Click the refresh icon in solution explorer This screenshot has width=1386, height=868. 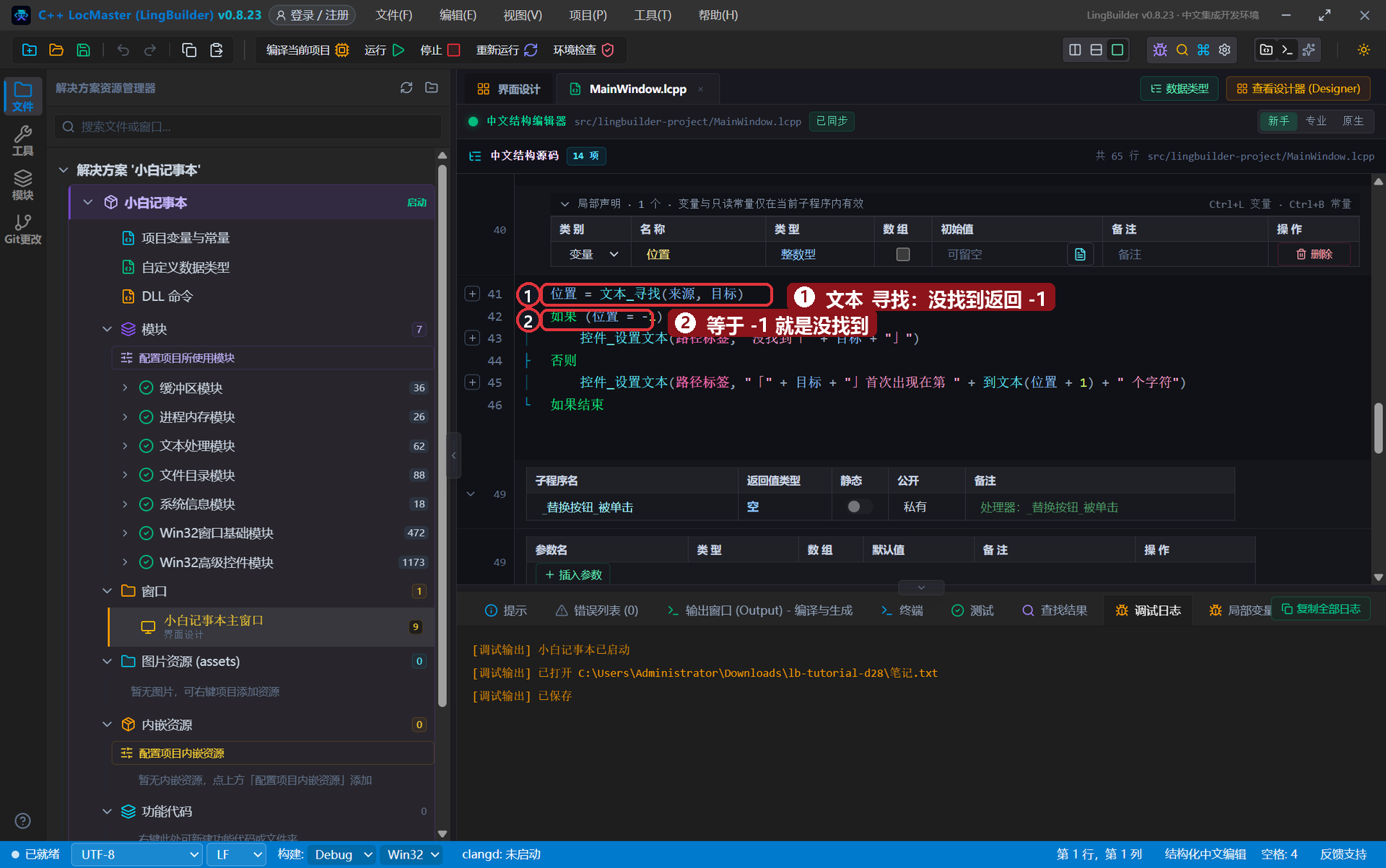coord(406,87)
